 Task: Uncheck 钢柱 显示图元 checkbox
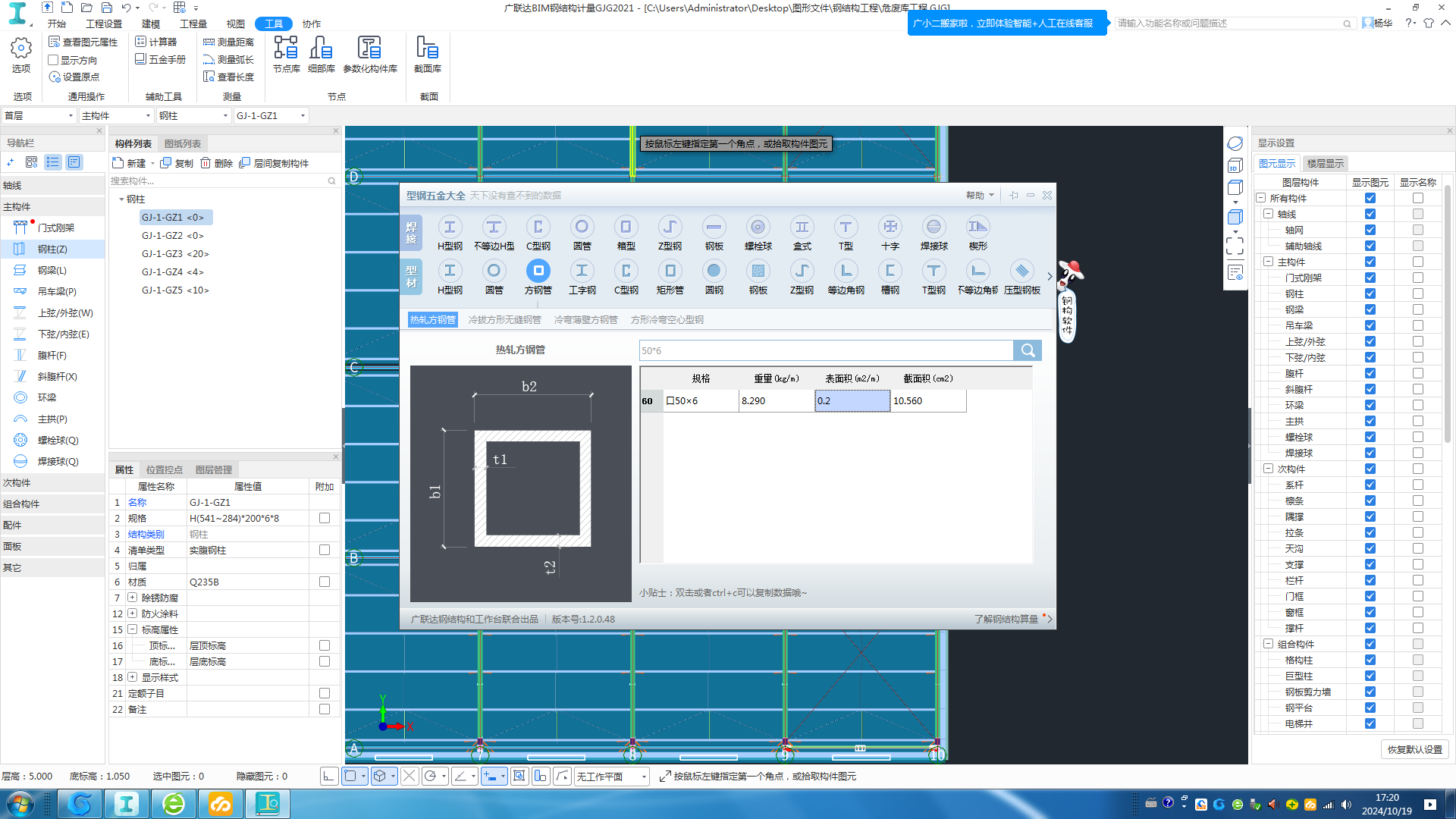(x=1370, y=293)
